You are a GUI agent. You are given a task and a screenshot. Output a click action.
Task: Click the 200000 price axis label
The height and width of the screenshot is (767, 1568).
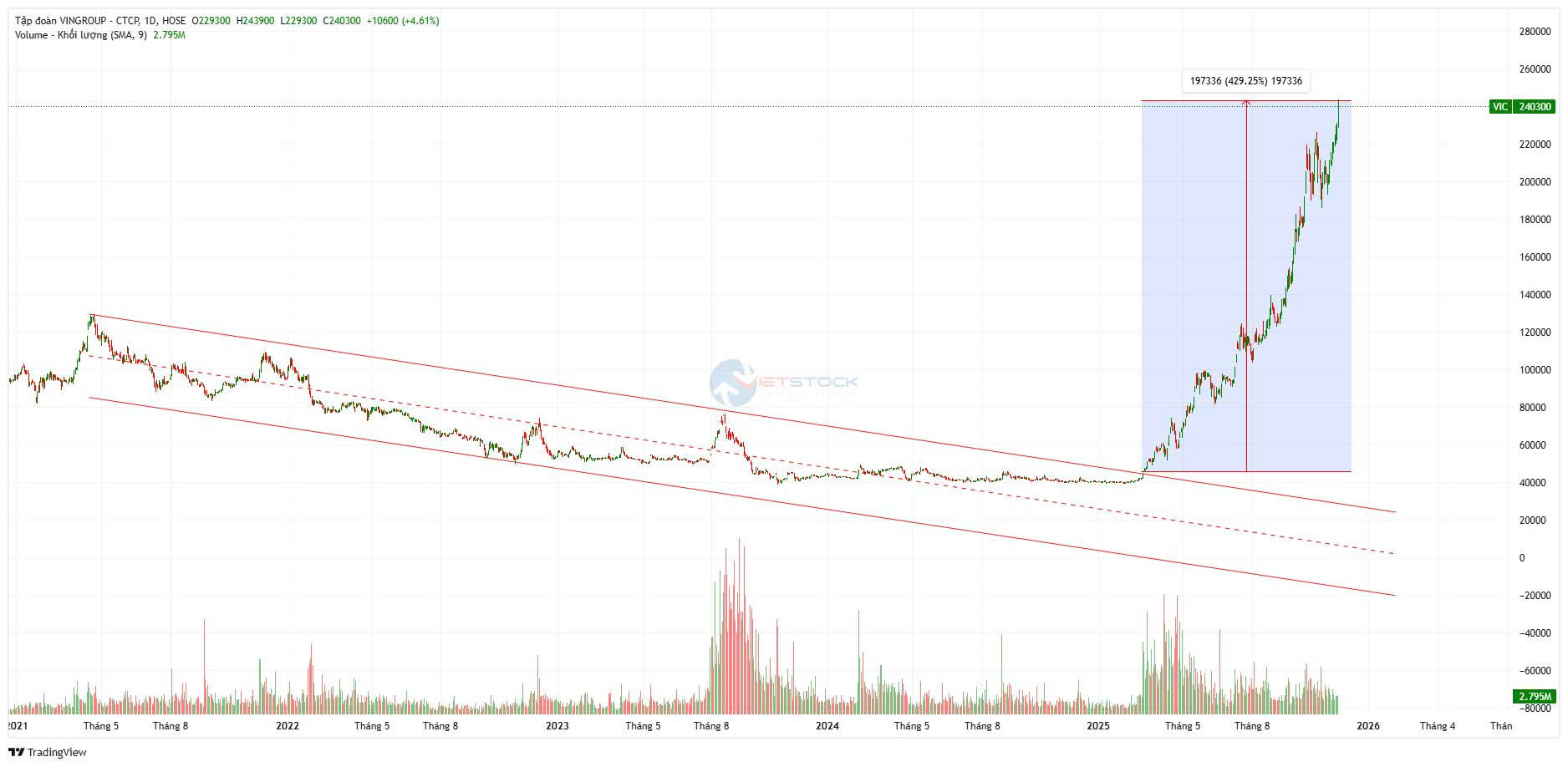coord(1535,182)
